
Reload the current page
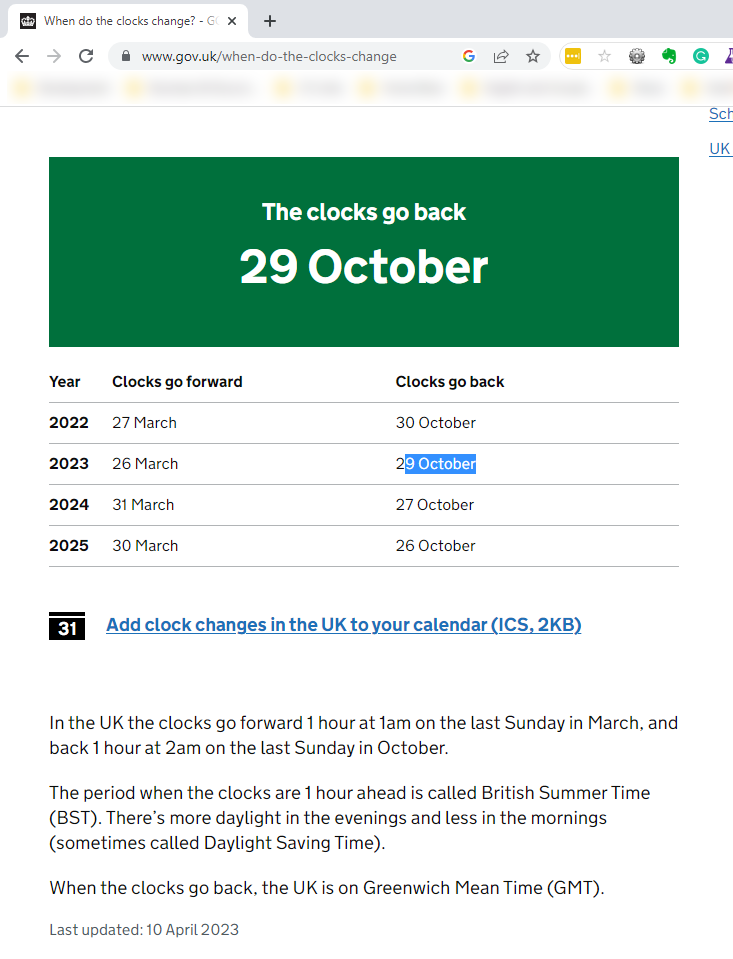[x=85, y=56]
